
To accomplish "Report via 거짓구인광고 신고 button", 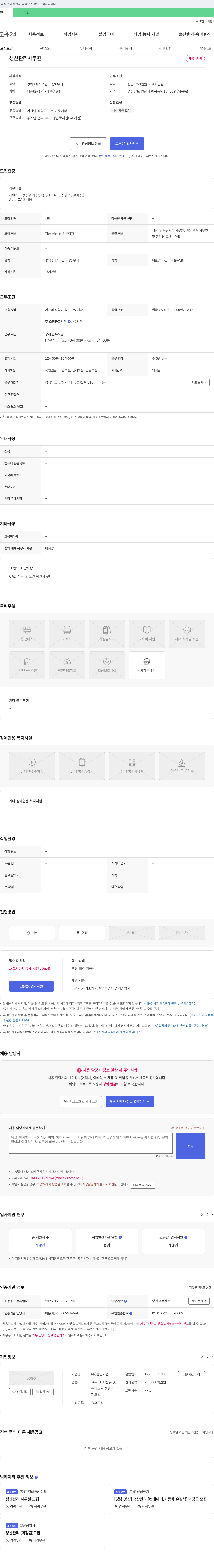I will pos(198,1287).
